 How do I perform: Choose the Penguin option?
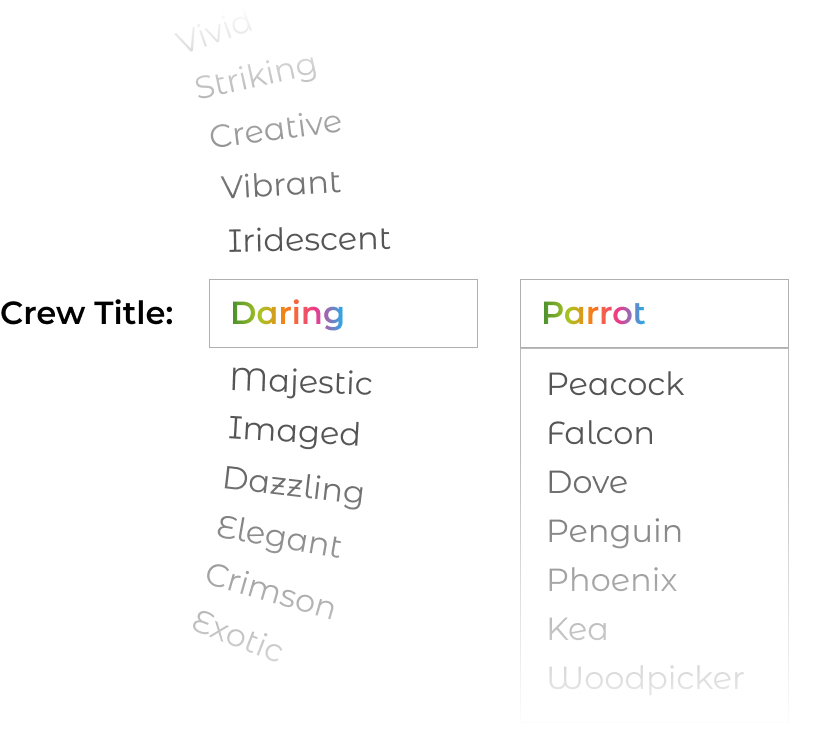pos(614,531)
